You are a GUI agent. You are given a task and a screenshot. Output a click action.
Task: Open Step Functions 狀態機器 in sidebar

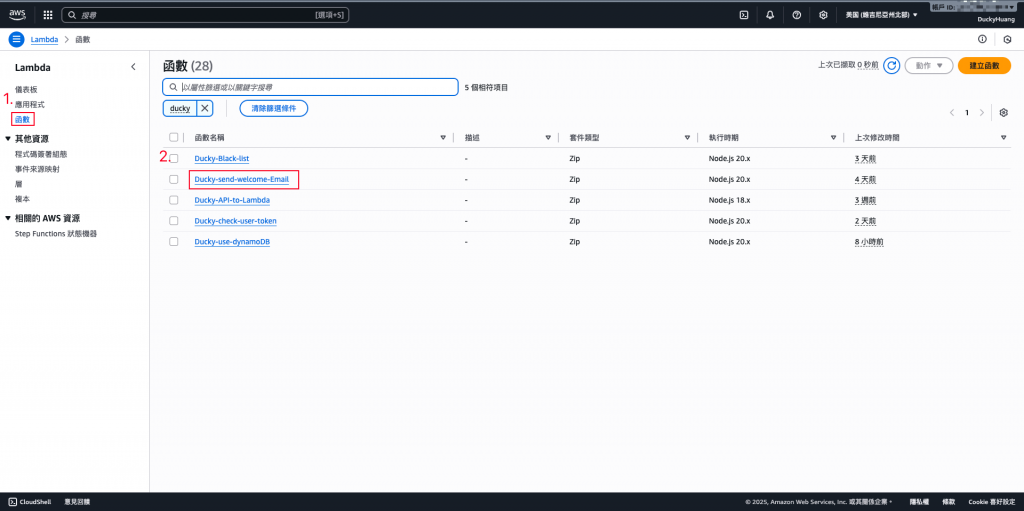(56, 233)
